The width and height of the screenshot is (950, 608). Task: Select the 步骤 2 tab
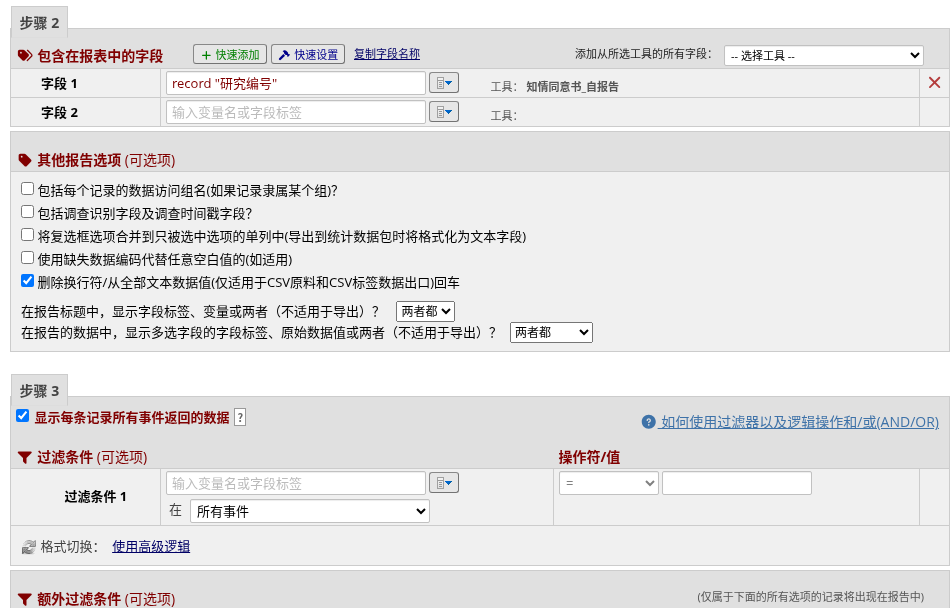39,22
